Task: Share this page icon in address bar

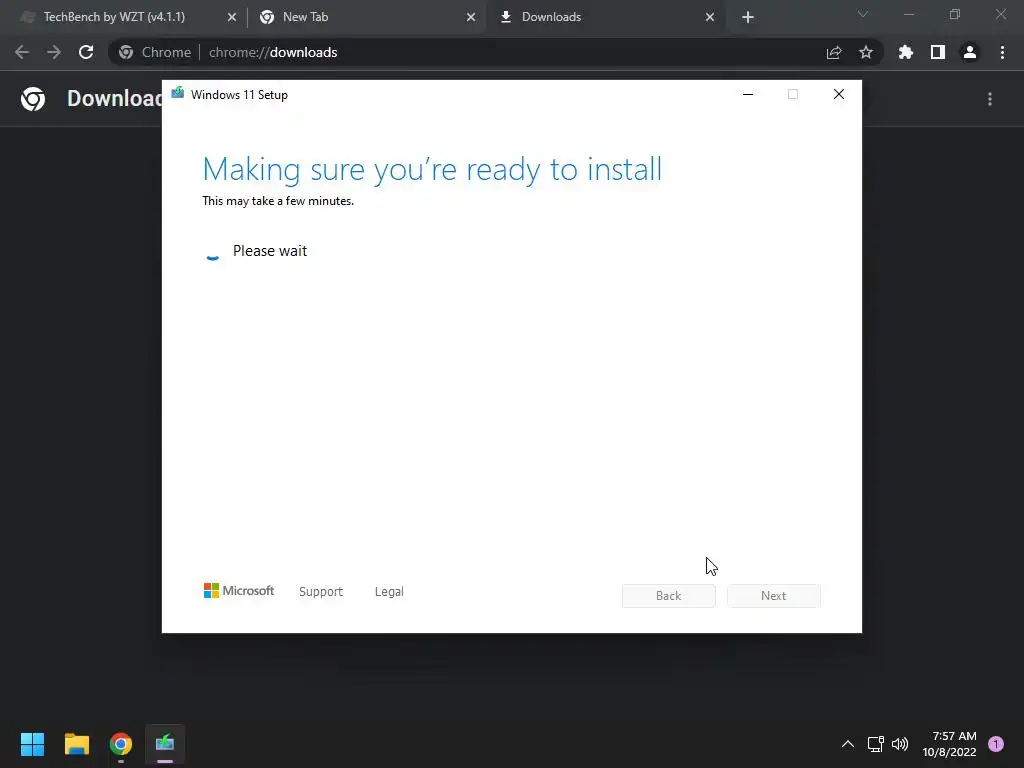Action: coord(834,52)
